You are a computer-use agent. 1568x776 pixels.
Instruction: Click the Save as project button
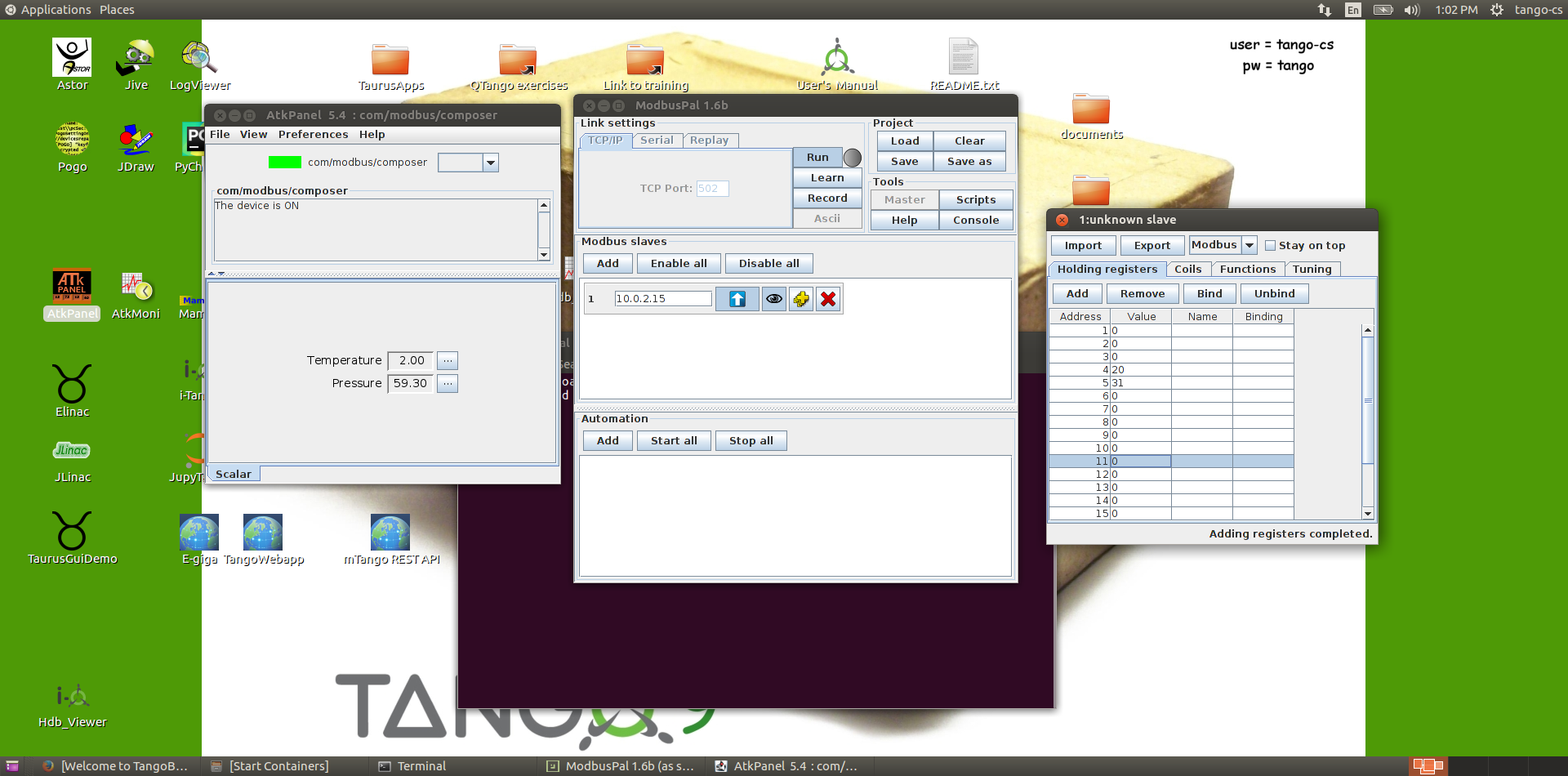(969, 162)
